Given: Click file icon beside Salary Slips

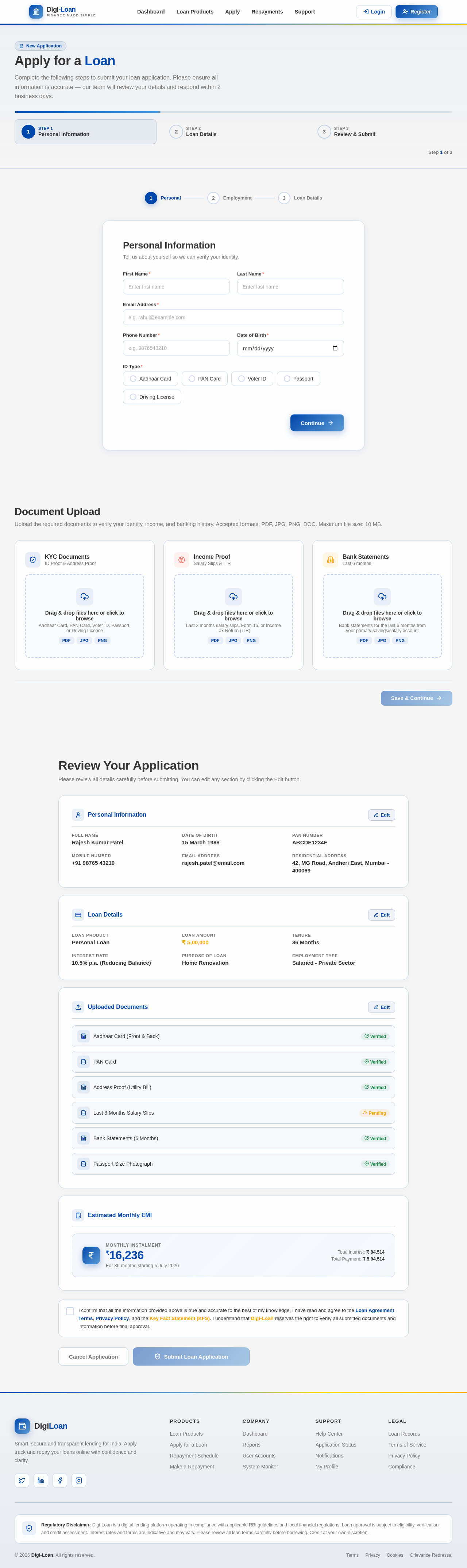Looking at the screenshot, I should pos(84,1113).
